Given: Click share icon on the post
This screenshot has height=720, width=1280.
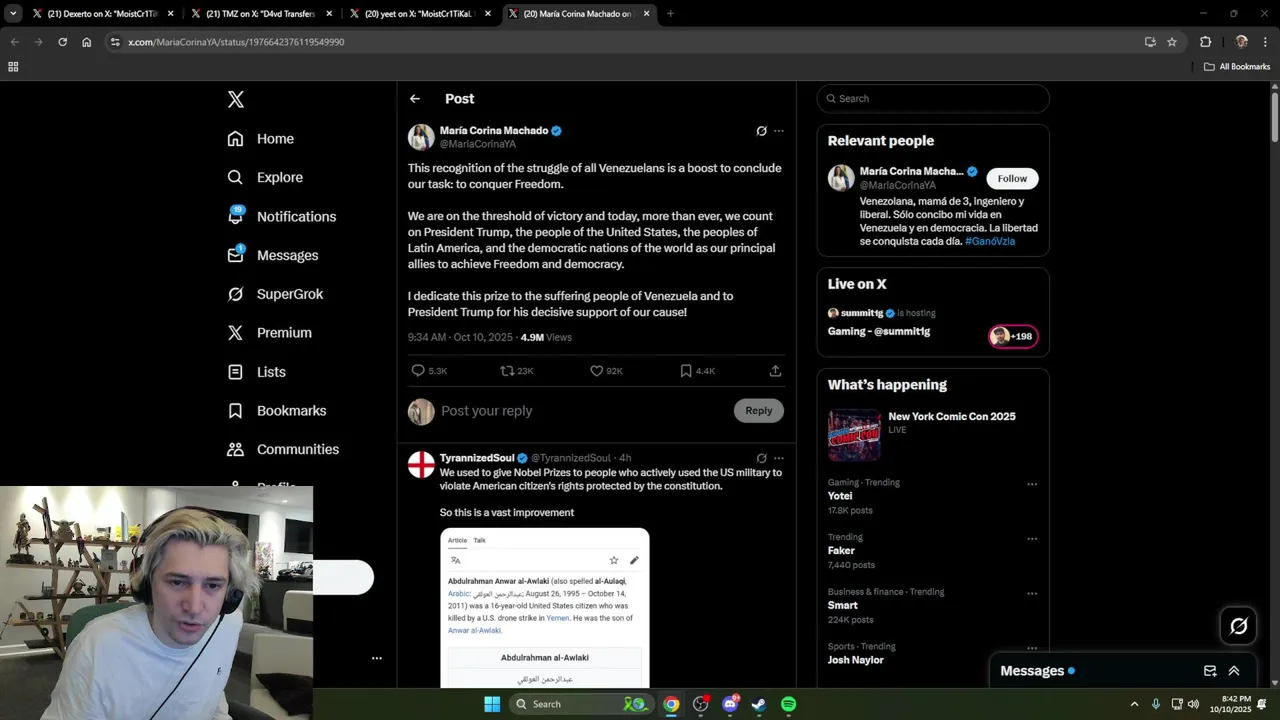Looking at the screenshot, I should click(x=775, y=371).
